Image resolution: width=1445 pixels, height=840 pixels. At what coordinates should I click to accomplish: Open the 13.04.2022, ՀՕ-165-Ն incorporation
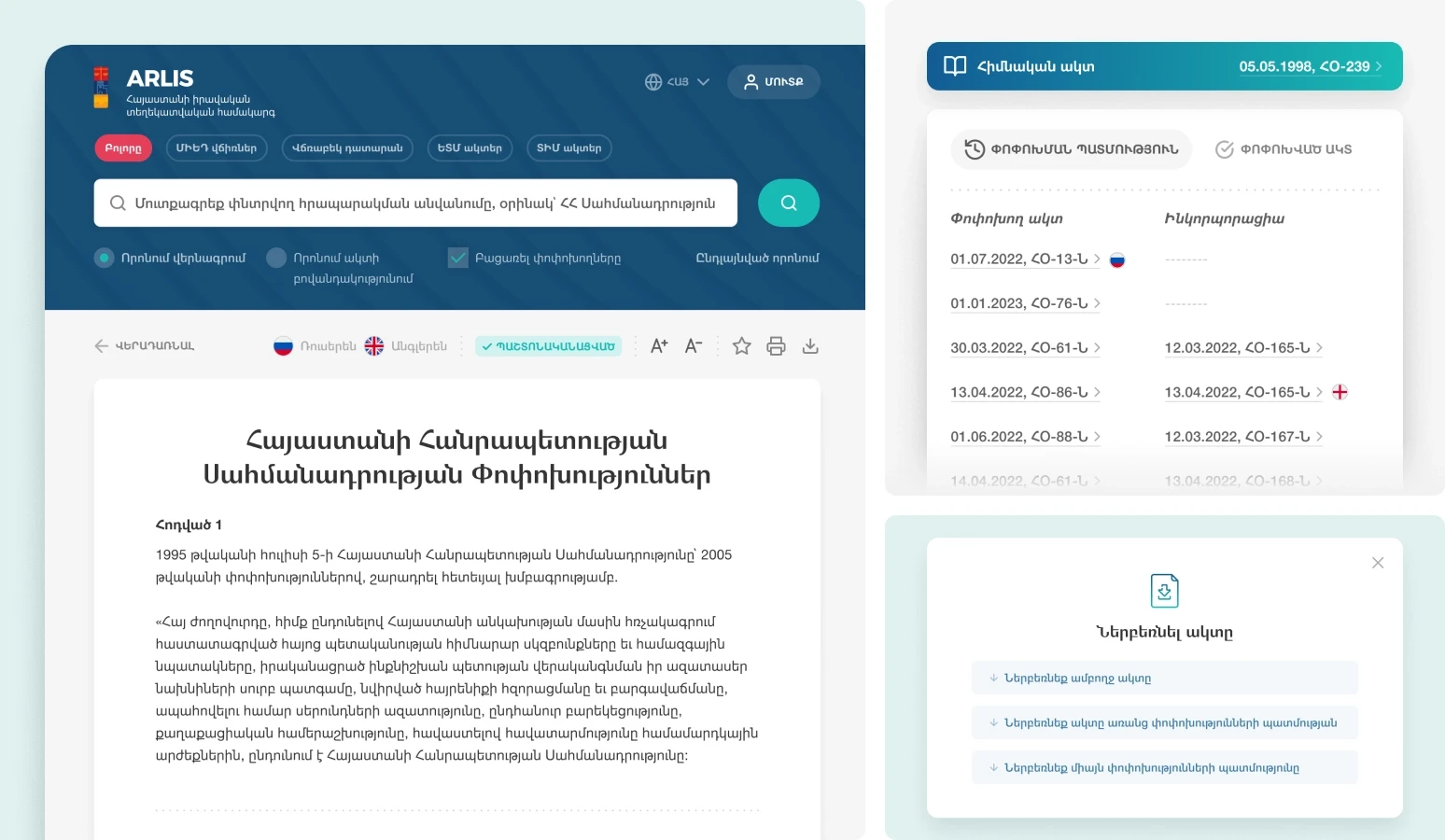tap(1243, 392)
